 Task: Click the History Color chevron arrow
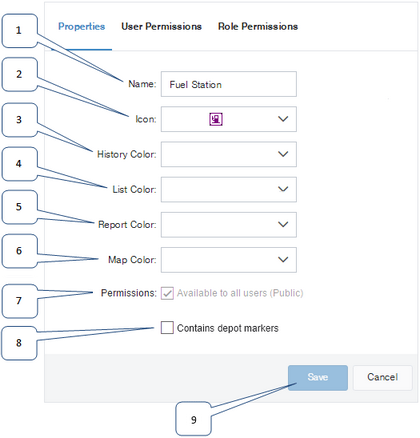[x=283, y=154]
